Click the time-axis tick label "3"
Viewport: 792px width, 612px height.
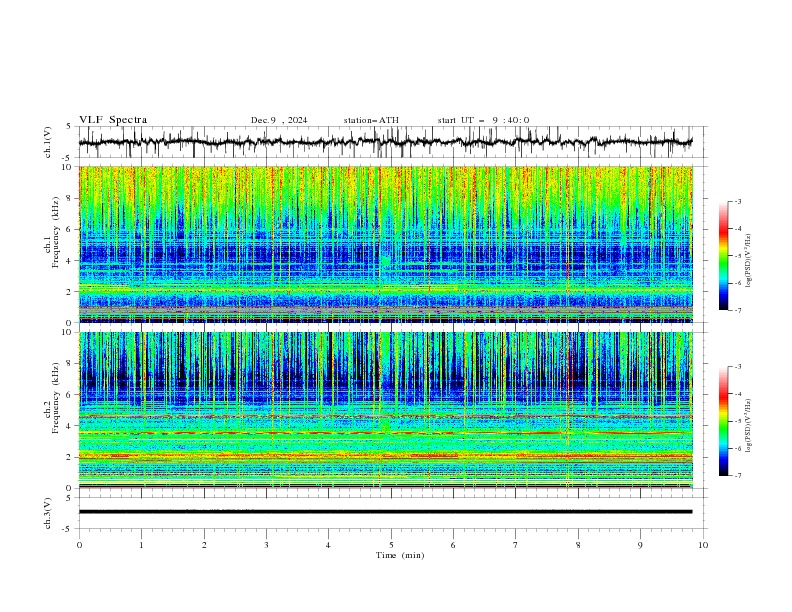pos(266,545)
